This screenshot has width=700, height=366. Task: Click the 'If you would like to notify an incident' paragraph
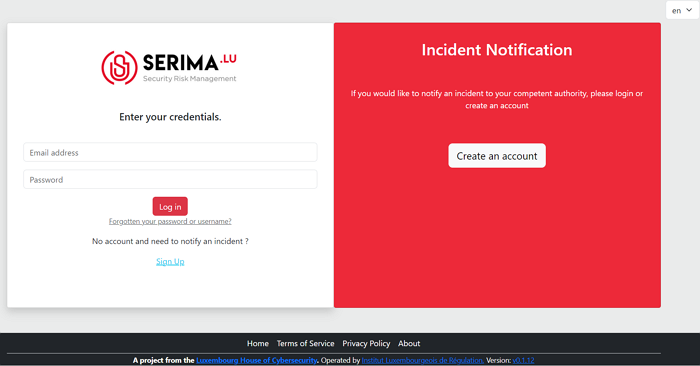[x=497, y=100]
